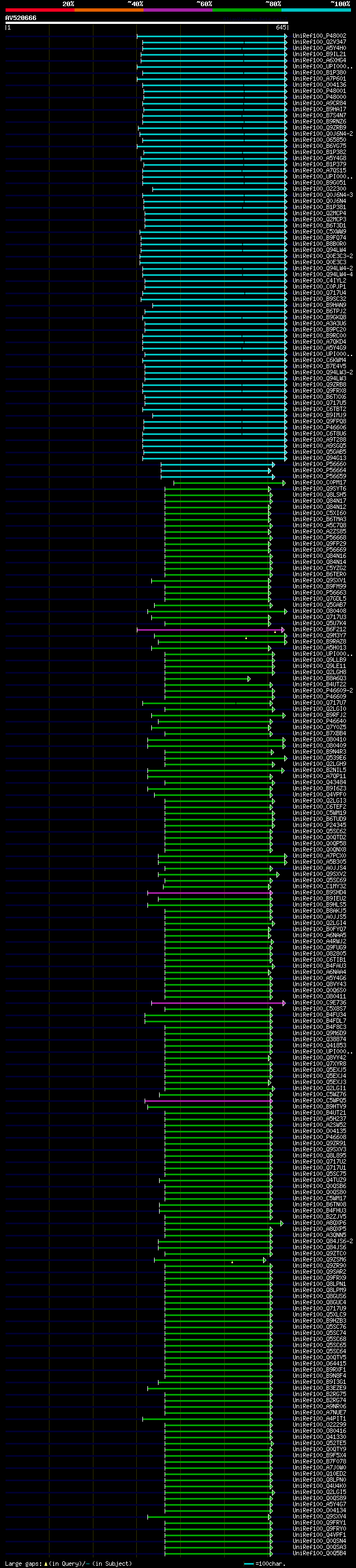The width and height of the screenshot is (356, 1568).
Task: Click the purple ~60% identity legend segment
Action: pos(177,10)
